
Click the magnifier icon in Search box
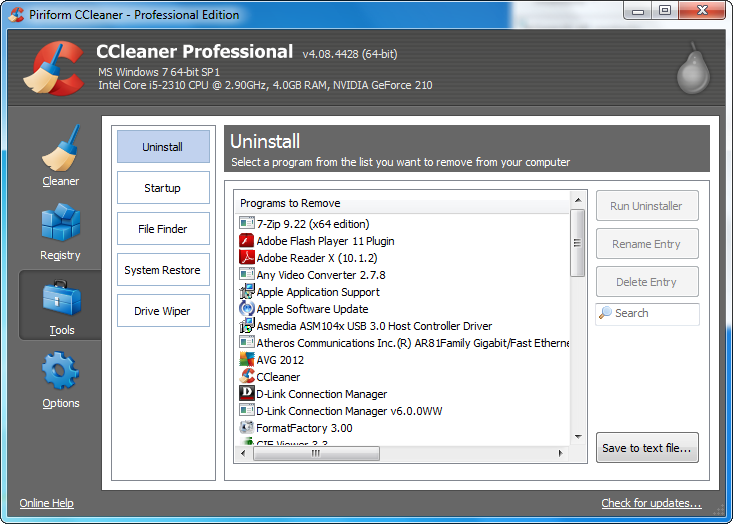pos(605,312)
